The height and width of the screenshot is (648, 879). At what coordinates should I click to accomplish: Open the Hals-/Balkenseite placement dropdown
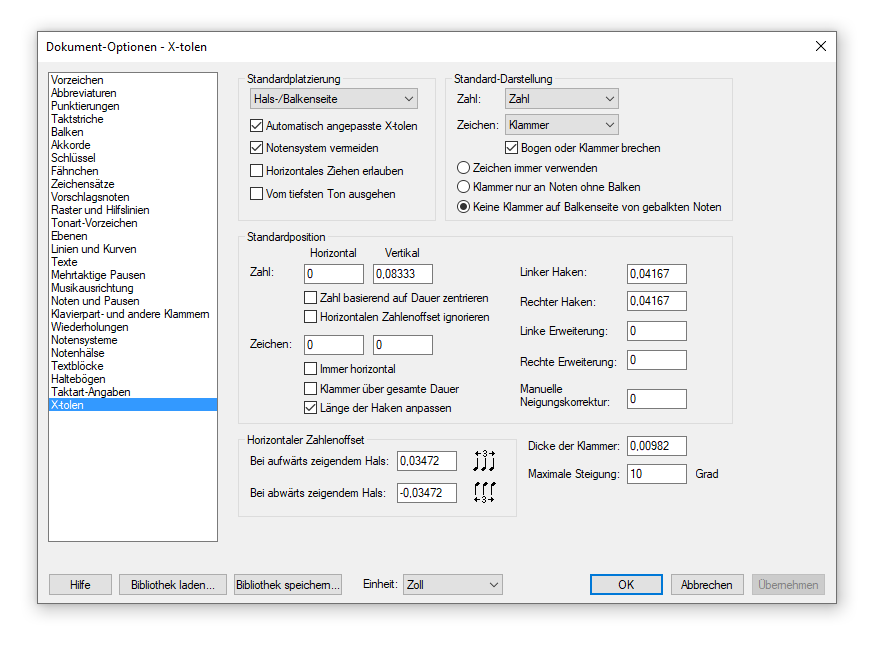click(334, 99)
